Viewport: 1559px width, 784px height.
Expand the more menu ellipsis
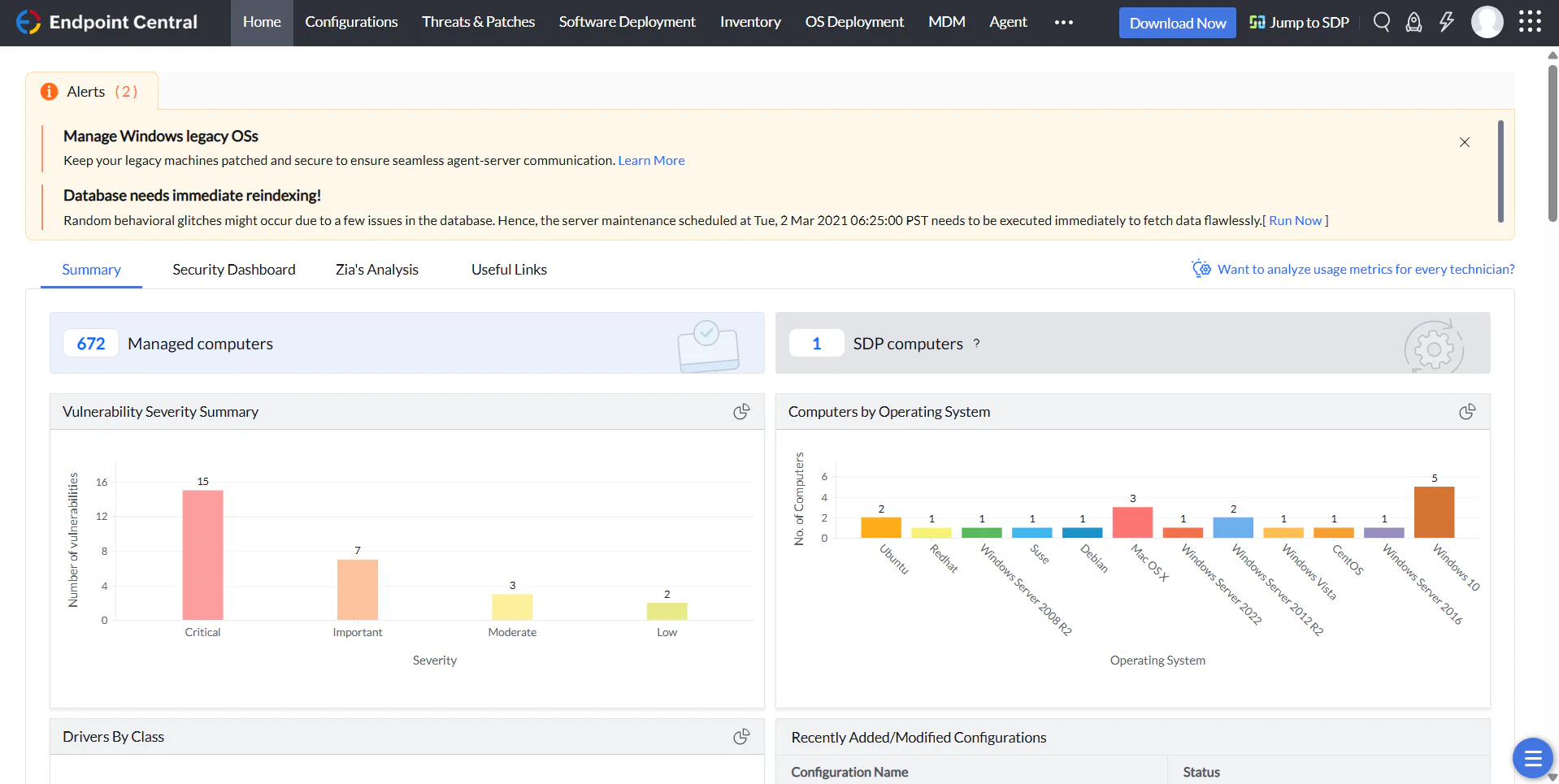click(x=1064, y=23)
